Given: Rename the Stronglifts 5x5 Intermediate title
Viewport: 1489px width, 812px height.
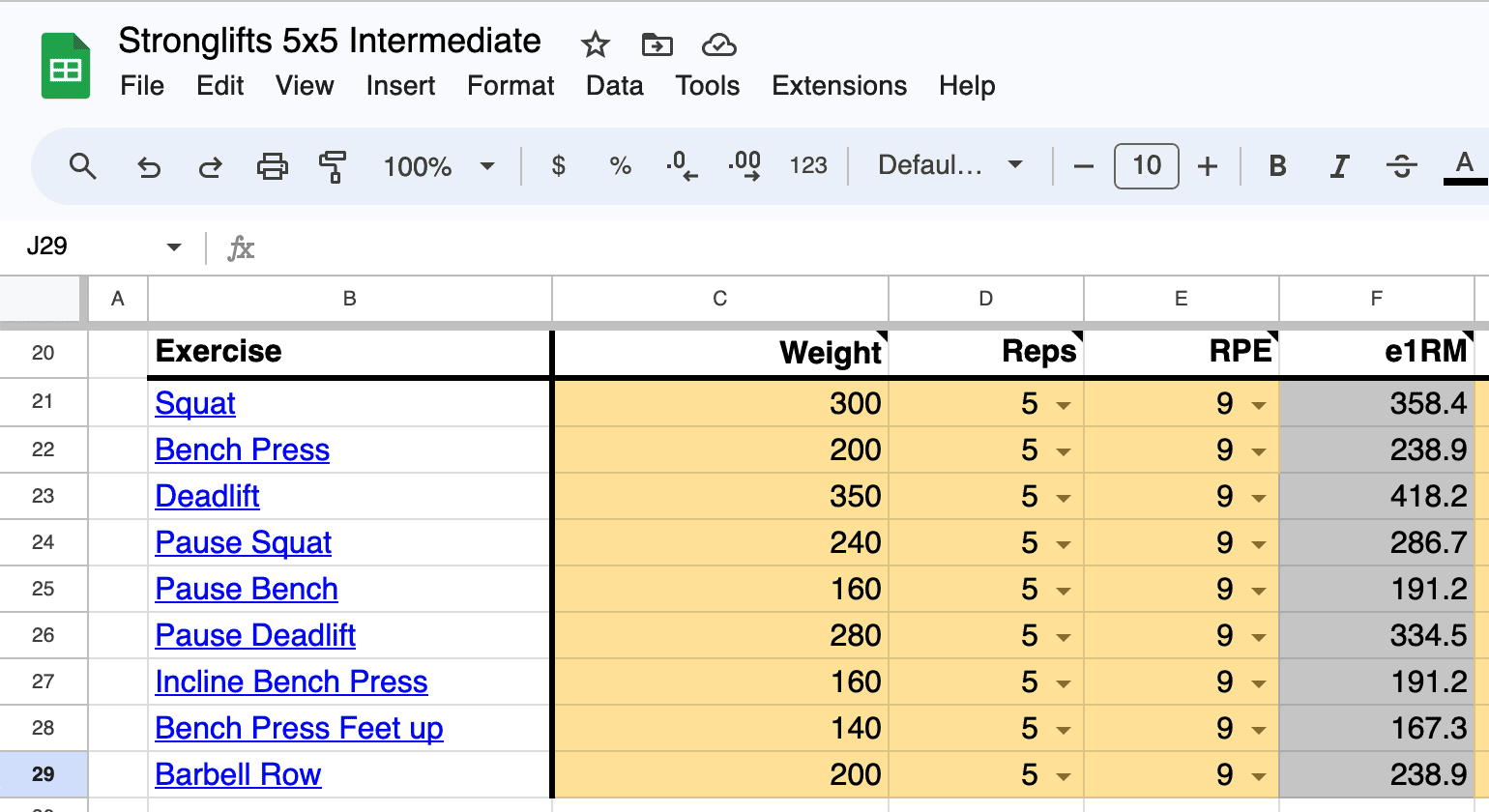Looking at the screenshot, I should [330, 42].
